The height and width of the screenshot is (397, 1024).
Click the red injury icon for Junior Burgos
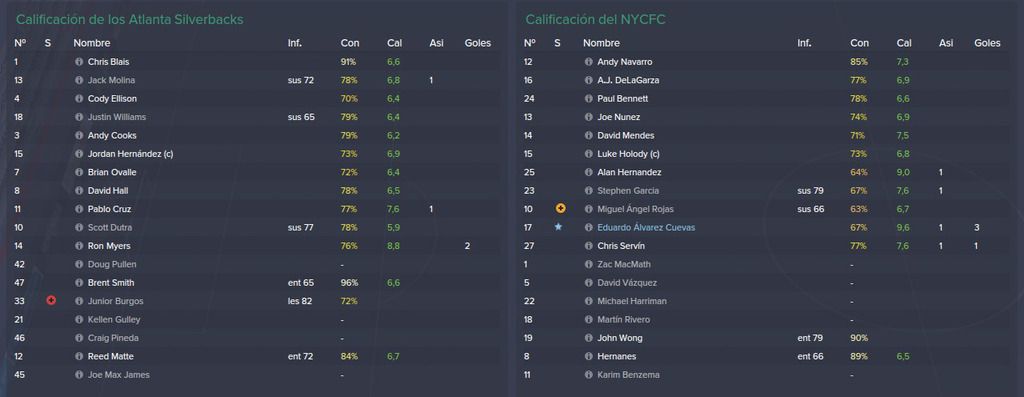coord(51,301)
